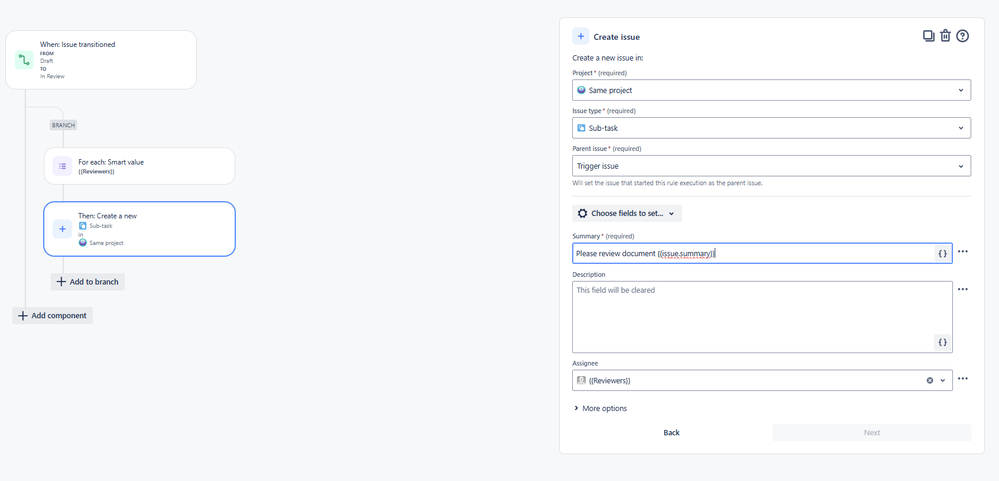The width and height of the screenshot is (999, 481).
Task: Click the Create issue plus icon in header
Action: [580, 36]
